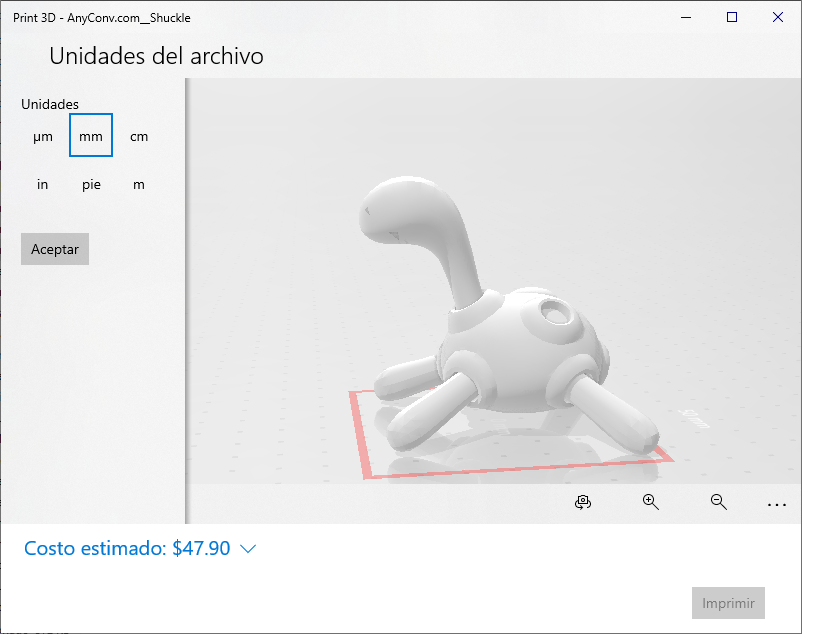Set the file units to meters
819x634 pixels.
[x=138, y=184]
